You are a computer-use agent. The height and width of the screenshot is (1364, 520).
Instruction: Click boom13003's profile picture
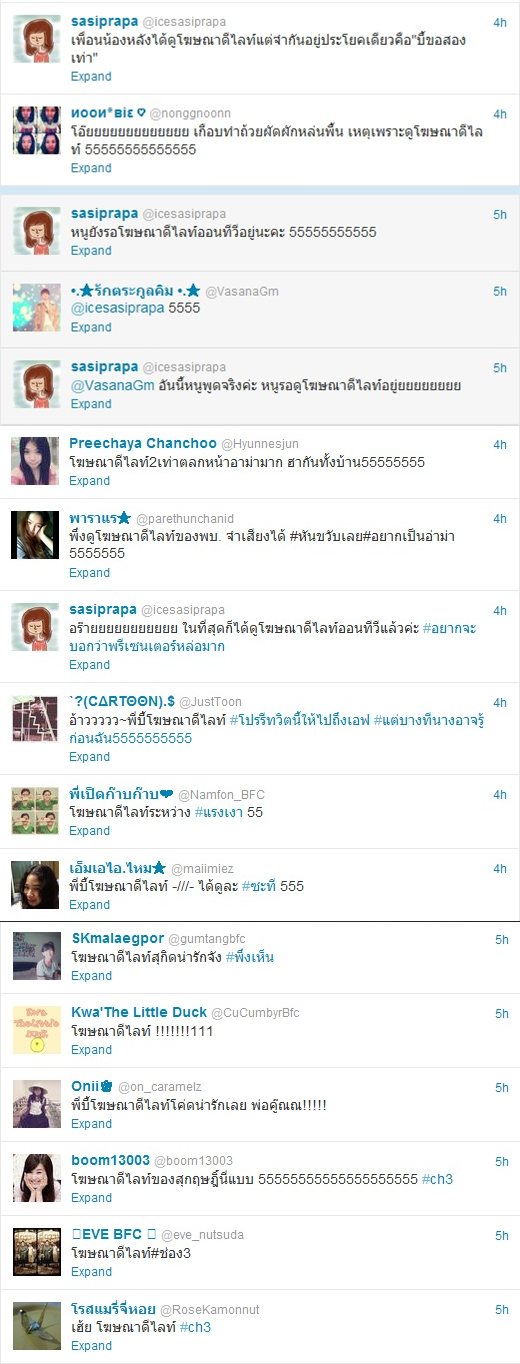point(37,1178)
